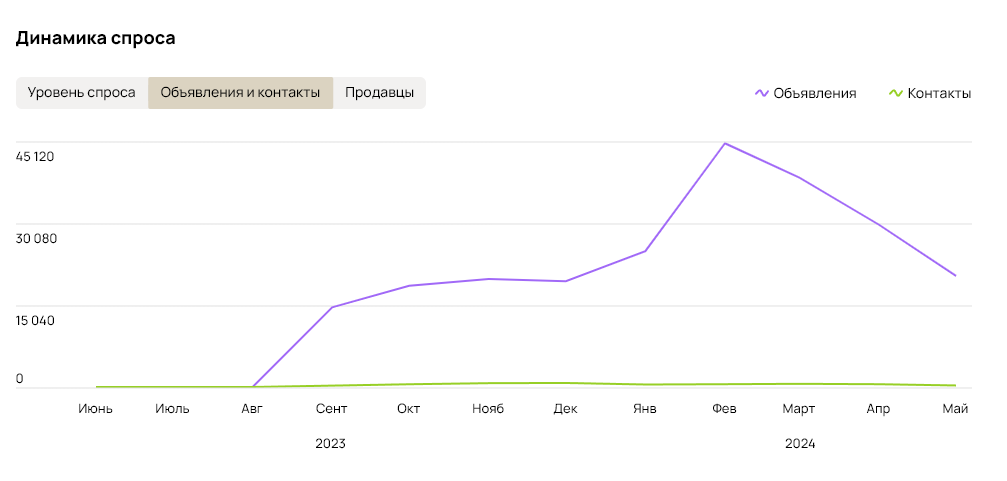The width and height of the screenshot is (1007, 481).
Task: Toggle the Объявления series label
Action: (x=814, y=93)
